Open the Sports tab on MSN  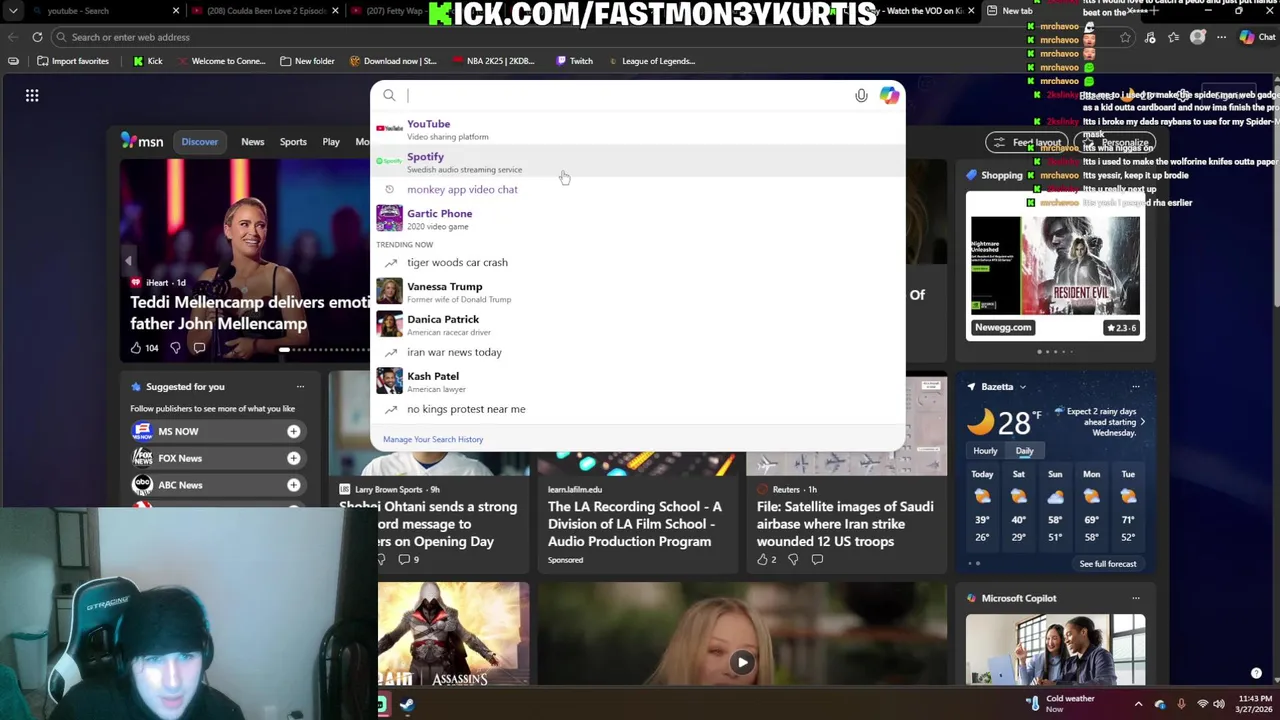[293, 142]
